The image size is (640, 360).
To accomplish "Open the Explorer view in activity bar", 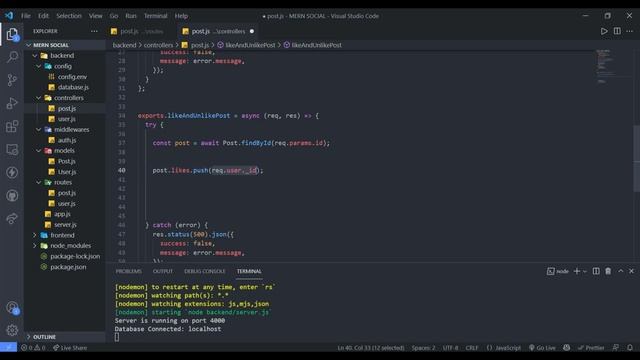I will coord(12,34).
